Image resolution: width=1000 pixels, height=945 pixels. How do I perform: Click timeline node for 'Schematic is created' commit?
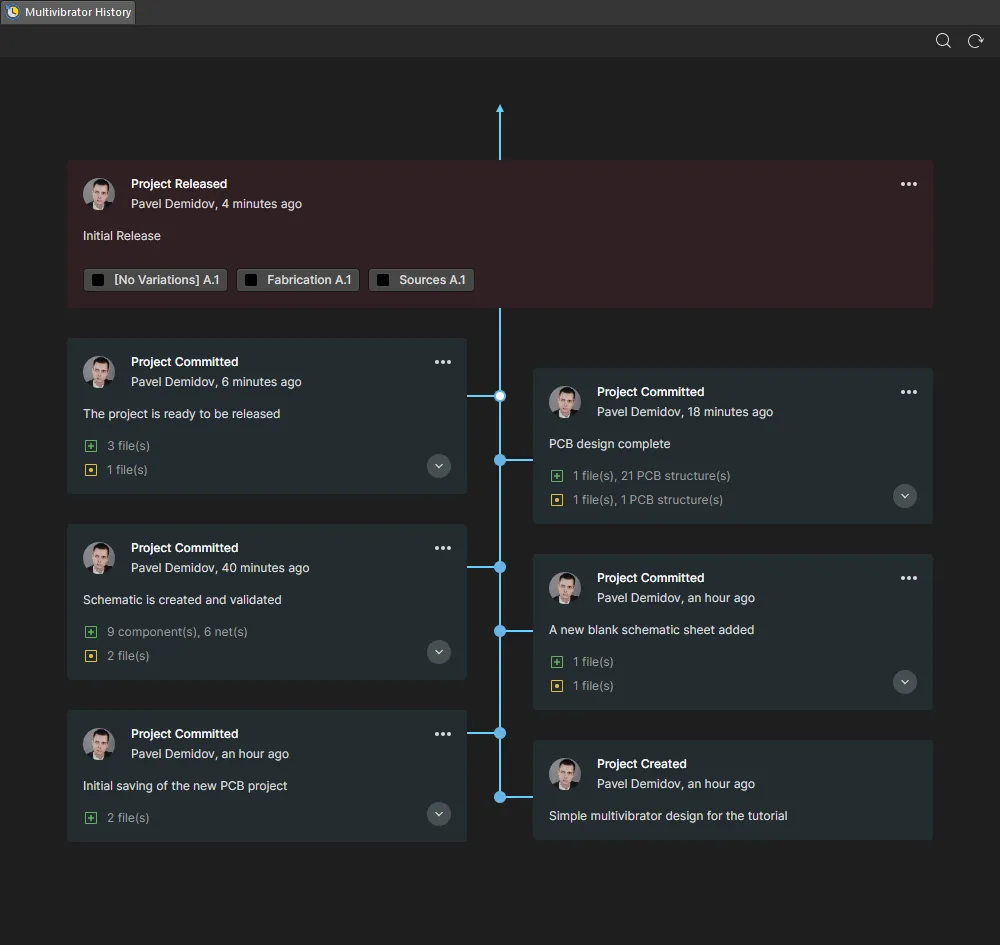click(500, 567)
